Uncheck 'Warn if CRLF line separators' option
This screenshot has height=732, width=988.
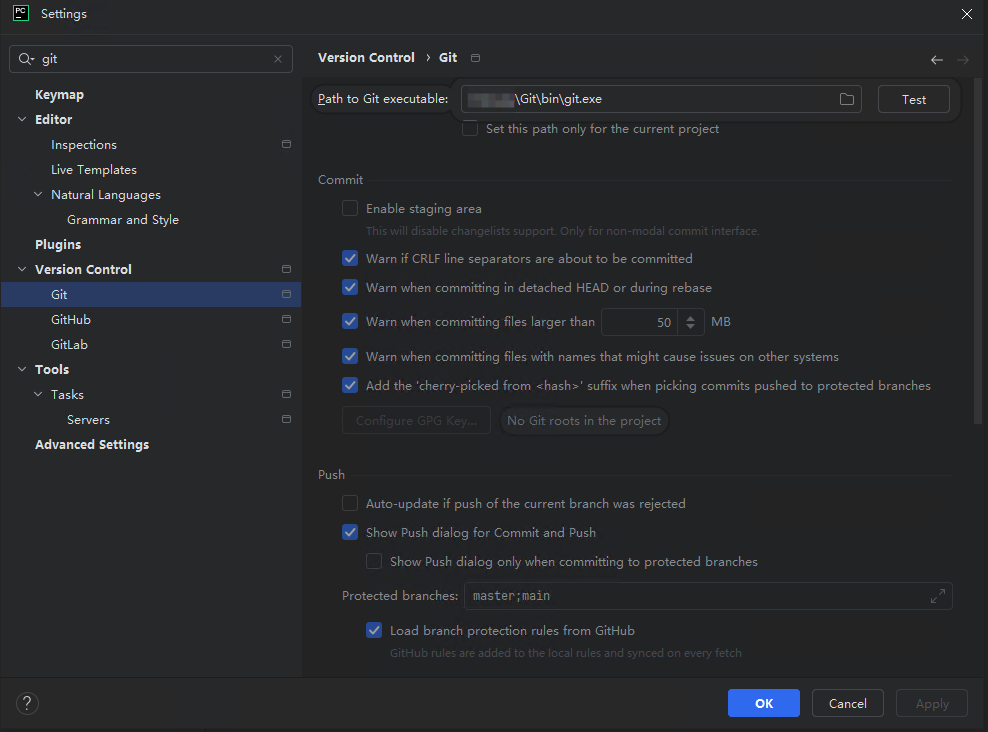coord(350,258)
